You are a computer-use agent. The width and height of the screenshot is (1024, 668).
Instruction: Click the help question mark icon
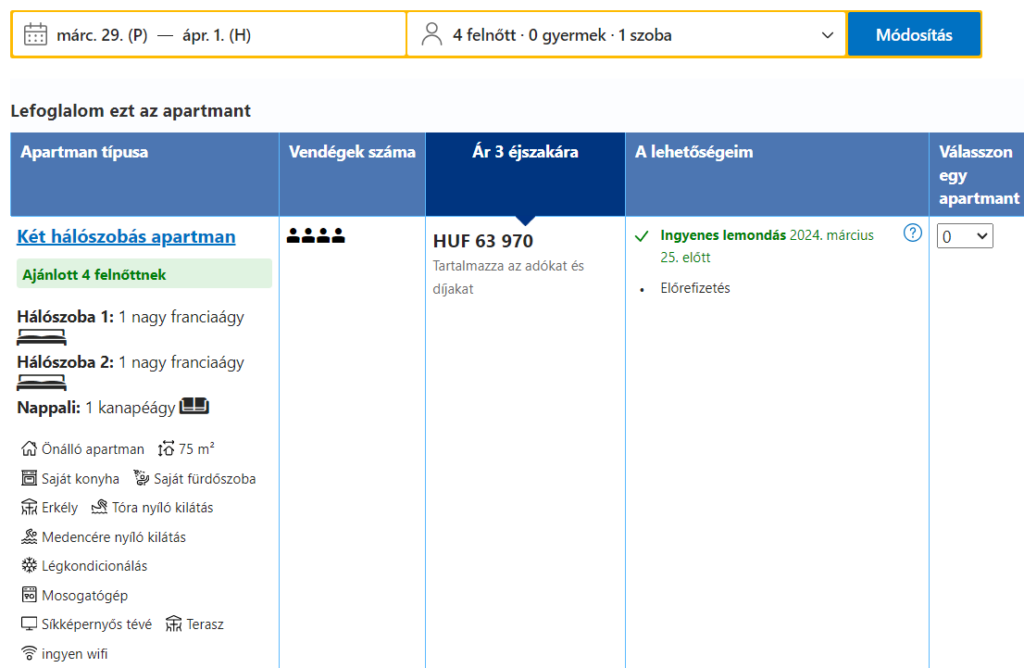click(912, 232)
